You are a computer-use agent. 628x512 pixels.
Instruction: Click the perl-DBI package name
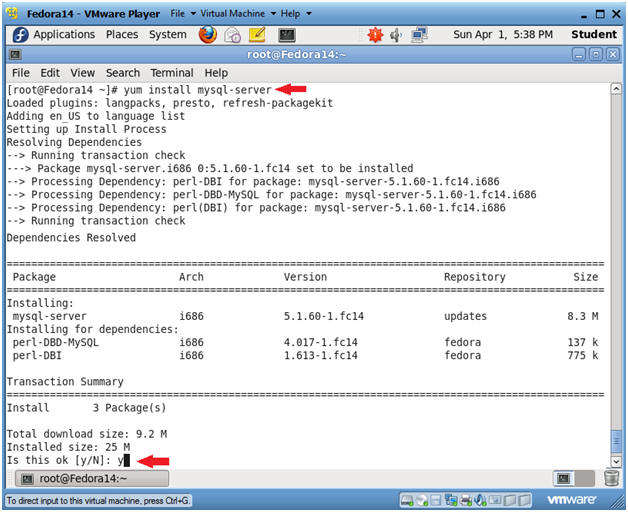coord(37,355)
